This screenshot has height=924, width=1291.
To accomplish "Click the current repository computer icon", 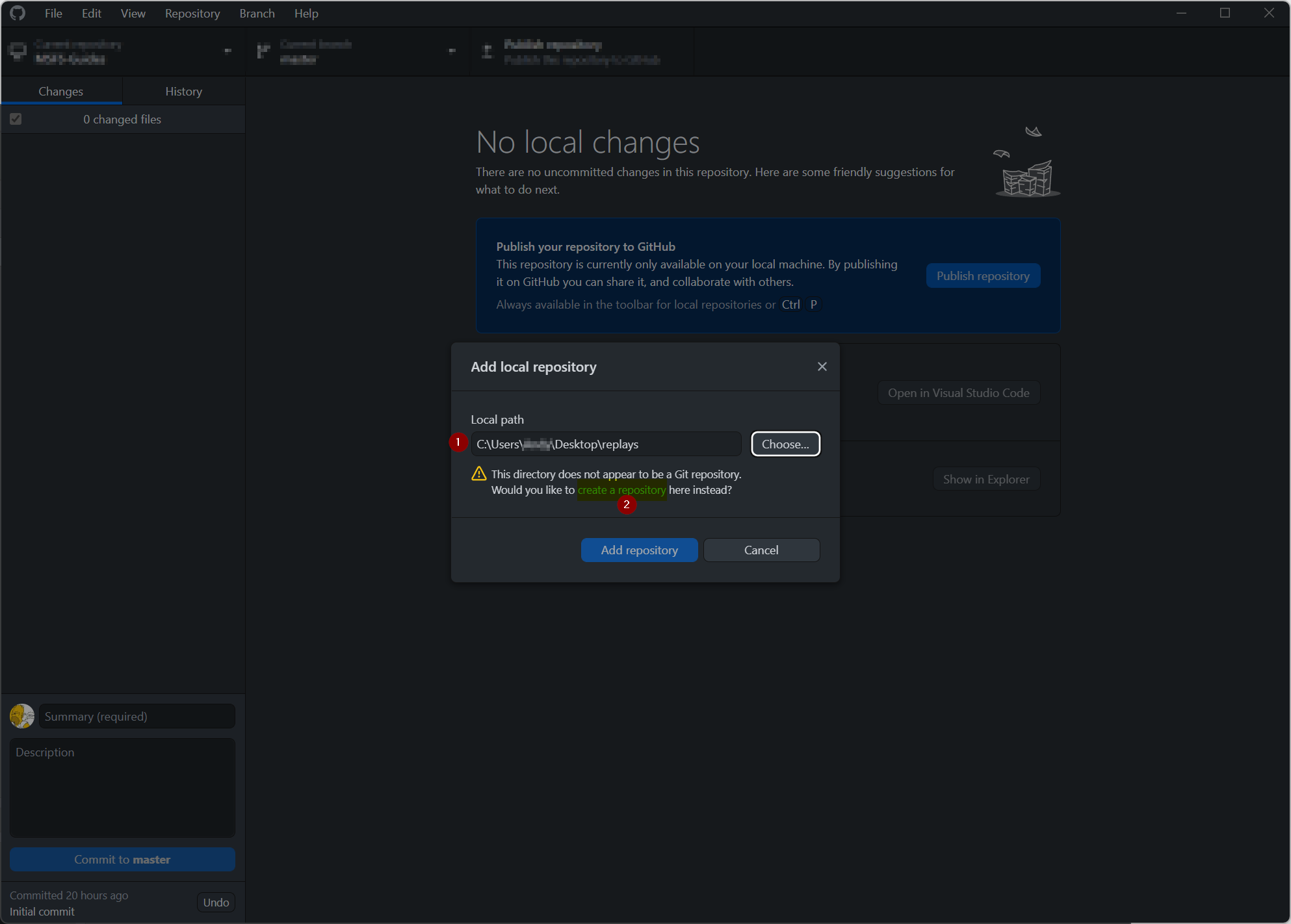I will pyautogui.click(x=18, y=51).
